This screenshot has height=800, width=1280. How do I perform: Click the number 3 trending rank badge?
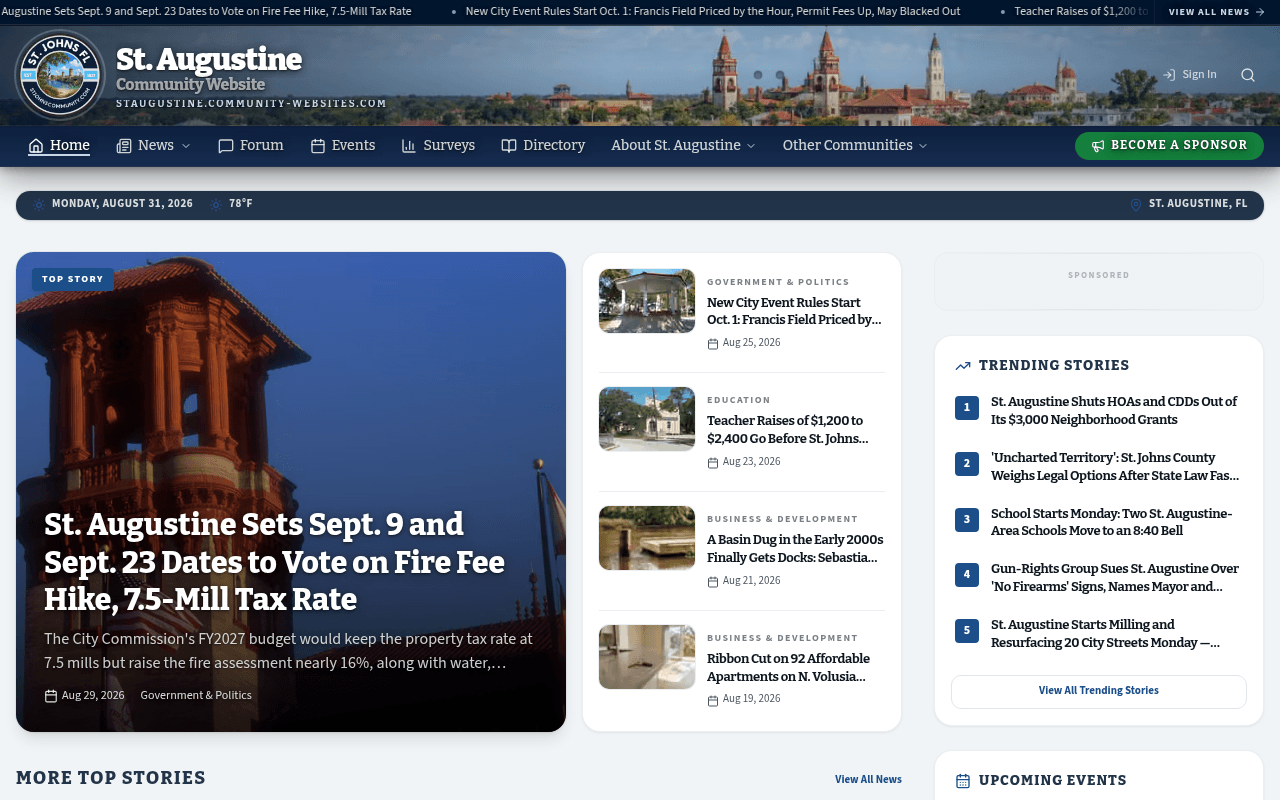[967, 520]
